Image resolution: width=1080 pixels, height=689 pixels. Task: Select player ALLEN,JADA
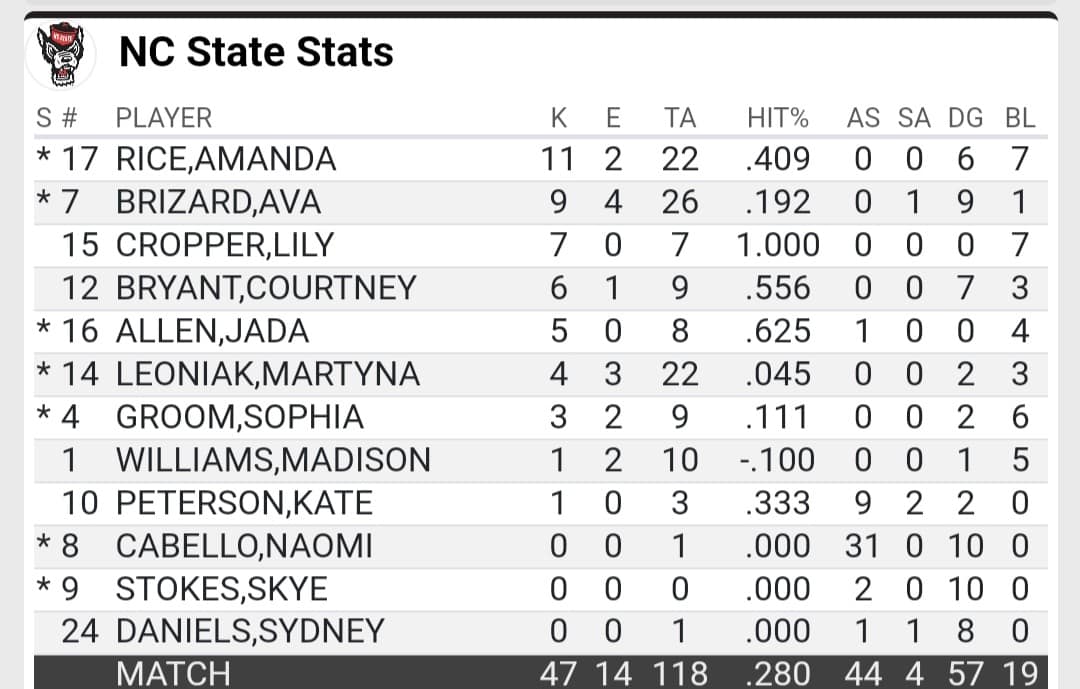pyautogui.click(x=212, y=332)
